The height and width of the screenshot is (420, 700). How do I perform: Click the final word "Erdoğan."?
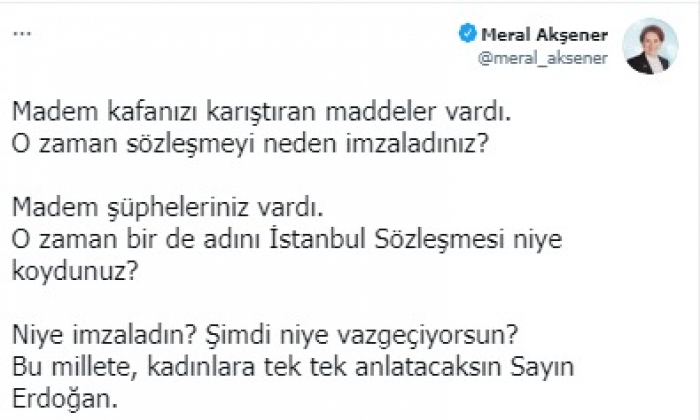[x=61, y=400]
